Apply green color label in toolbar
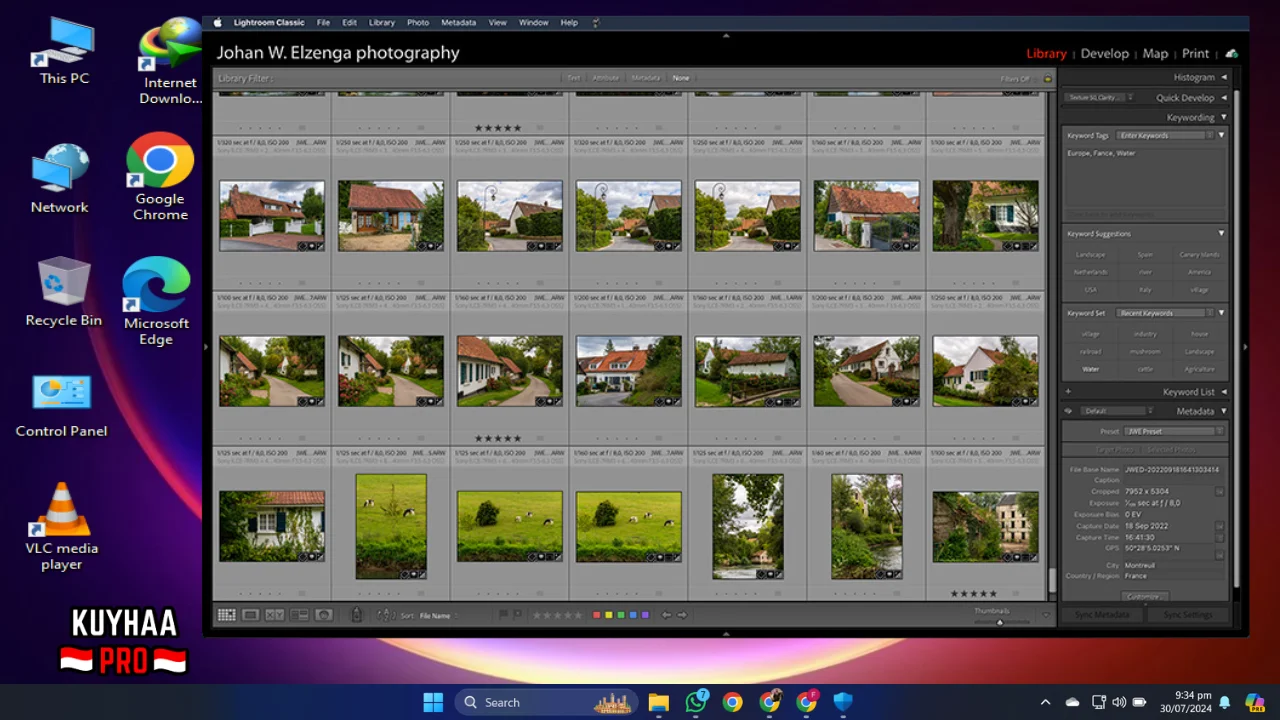This screenshot has height=720, width=1280. (621, 615)
